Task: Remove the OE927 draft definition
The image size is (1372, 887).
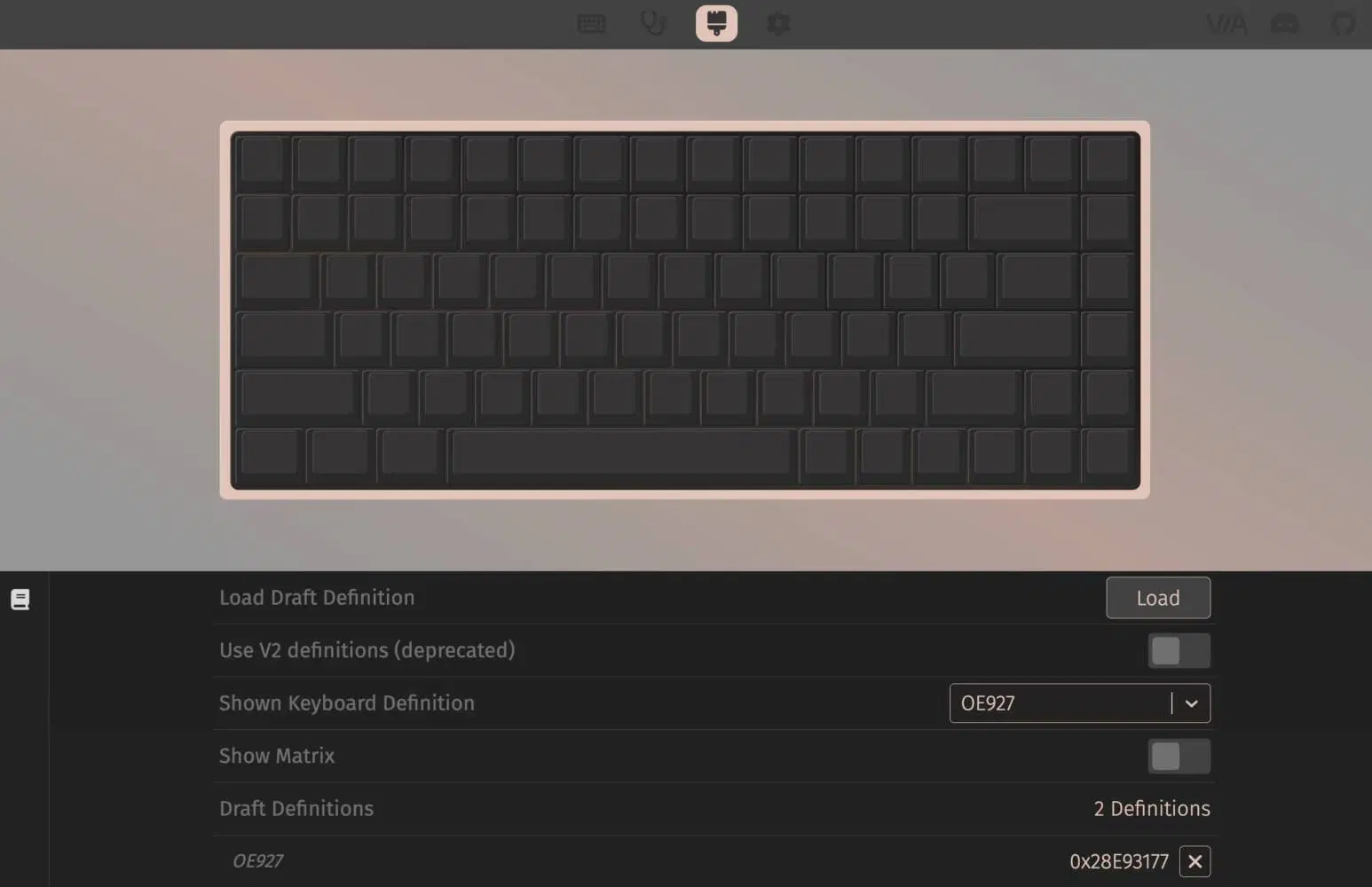Action: (1195, 861)
